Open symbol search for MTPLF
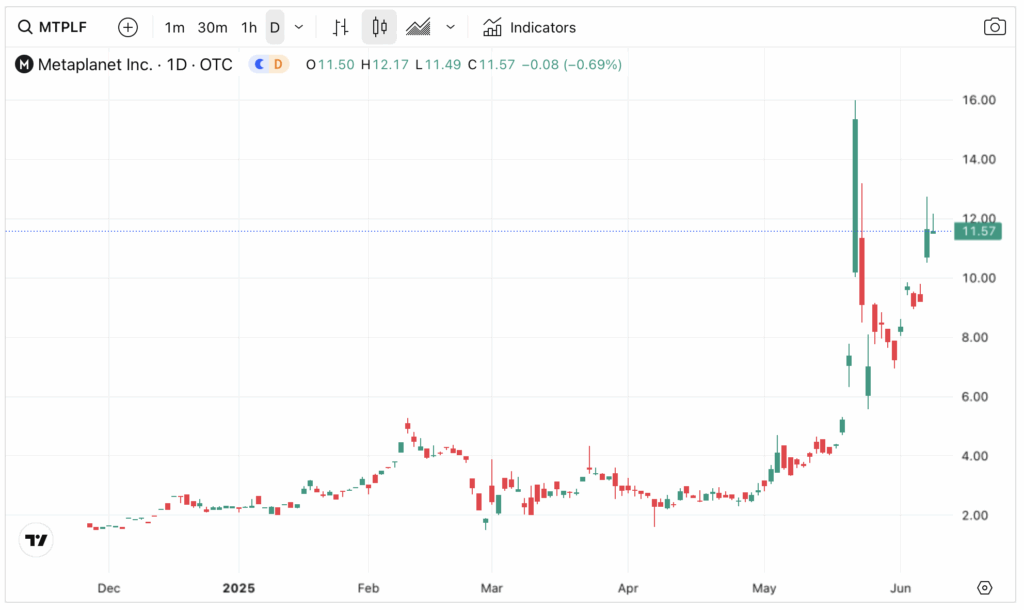Image resolution: width=1024 pixels, height=610 pixels. point(52,27)
